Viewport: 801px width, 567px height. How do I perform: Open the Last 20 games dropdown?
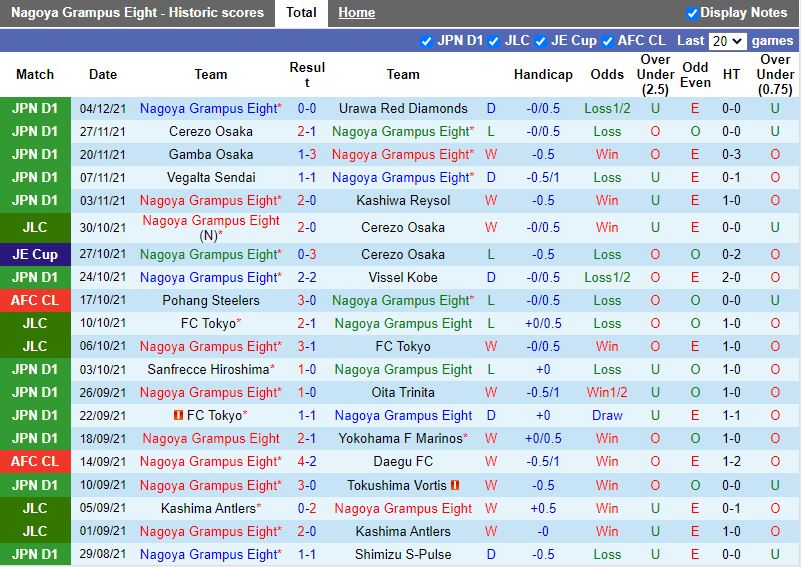tap(727, 41)
